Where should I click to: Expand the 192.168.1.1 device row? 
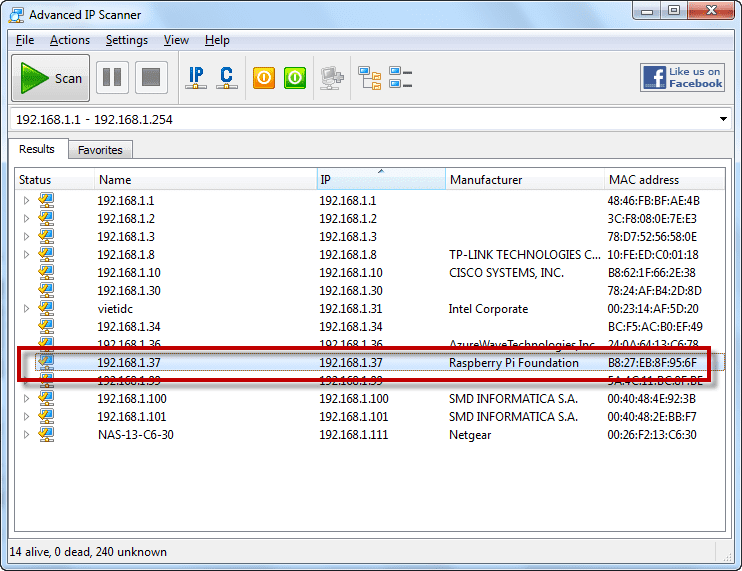[27, 201]
